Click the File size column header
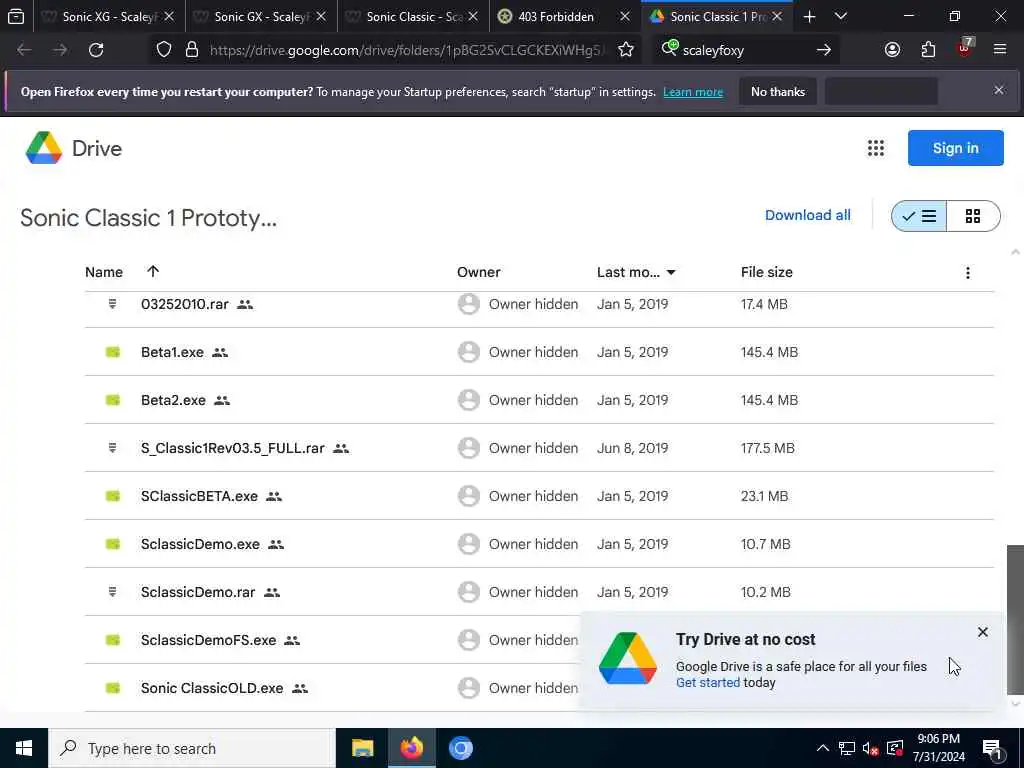The height and width of the screenshot is (768, 1024). click(x=767, y=272)
